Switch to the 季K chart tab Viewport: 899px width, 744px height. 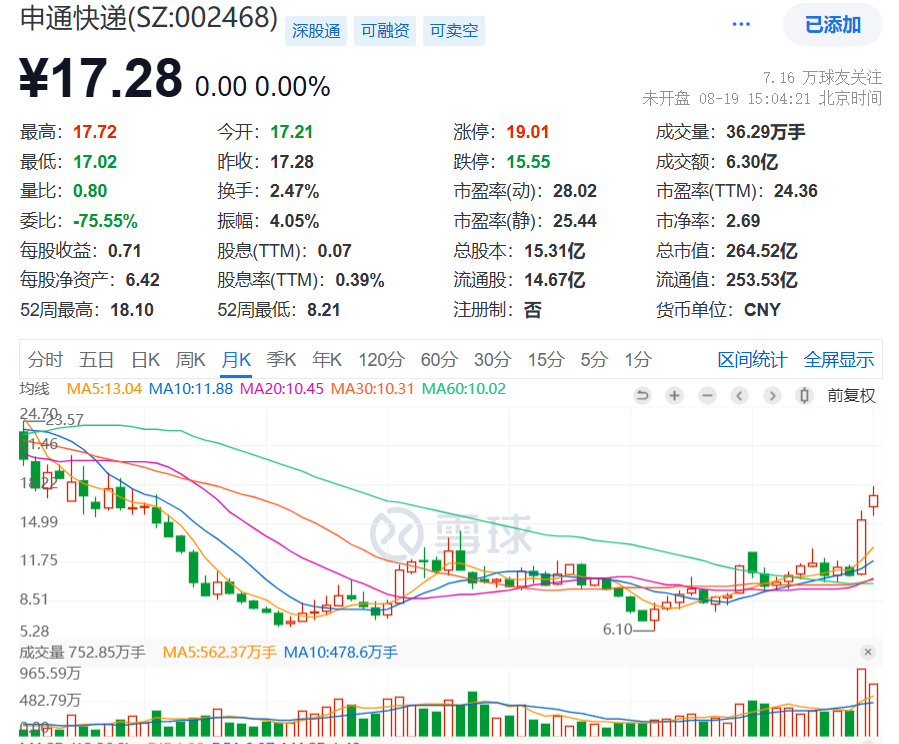click(x=281, y=360)
